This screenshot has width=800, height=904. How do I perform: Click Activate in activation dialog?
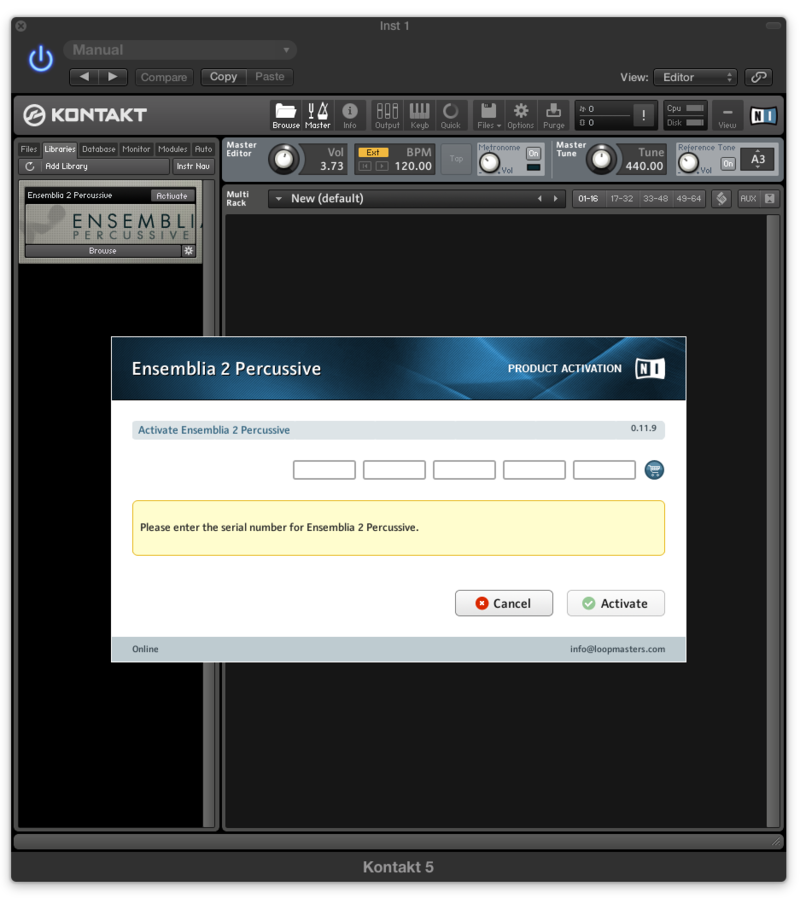[x=616, y=603]
